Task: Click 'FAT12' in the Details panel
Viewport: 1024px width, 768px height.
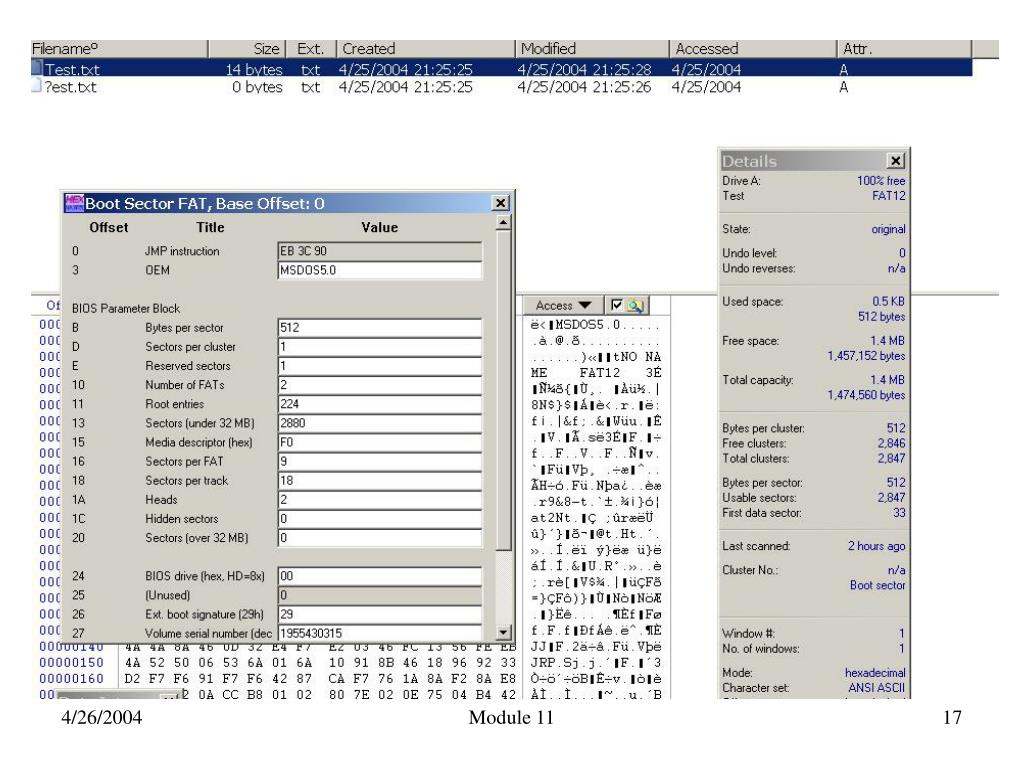Action: 889,195
